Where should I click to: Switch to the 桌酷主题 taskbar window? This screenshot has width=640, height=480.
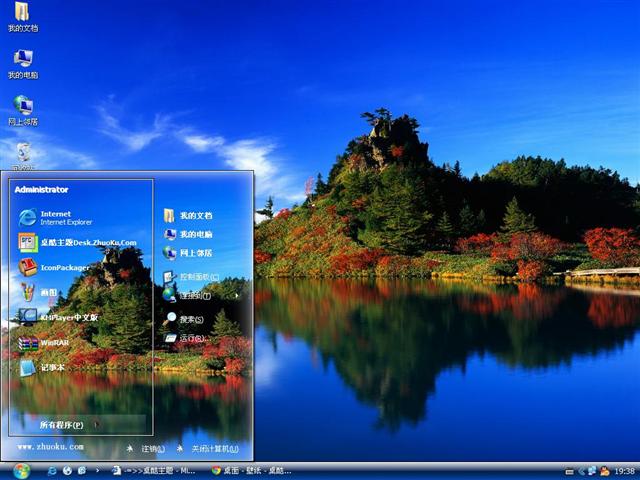point(153,471)
